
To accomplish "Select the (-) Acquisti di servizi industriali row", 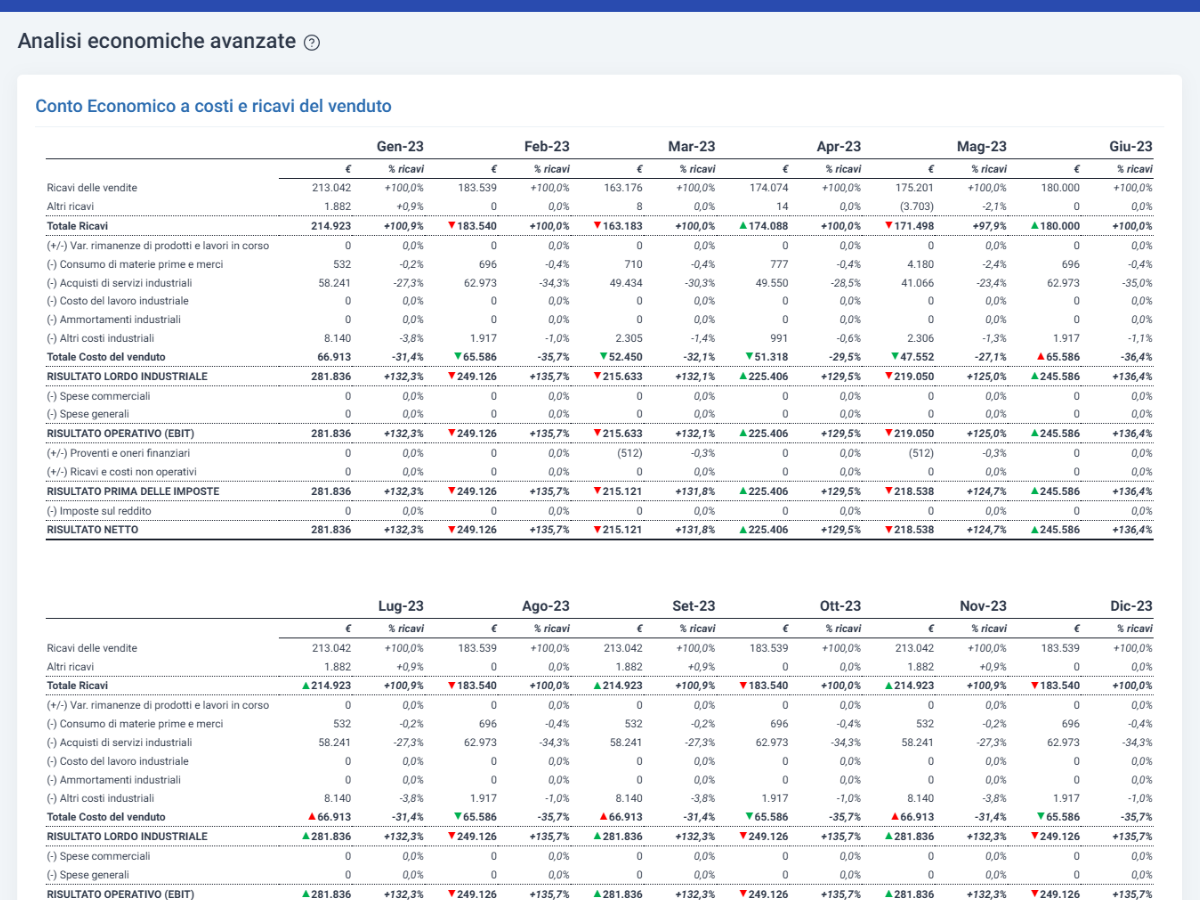I will [x=599, y=283].
